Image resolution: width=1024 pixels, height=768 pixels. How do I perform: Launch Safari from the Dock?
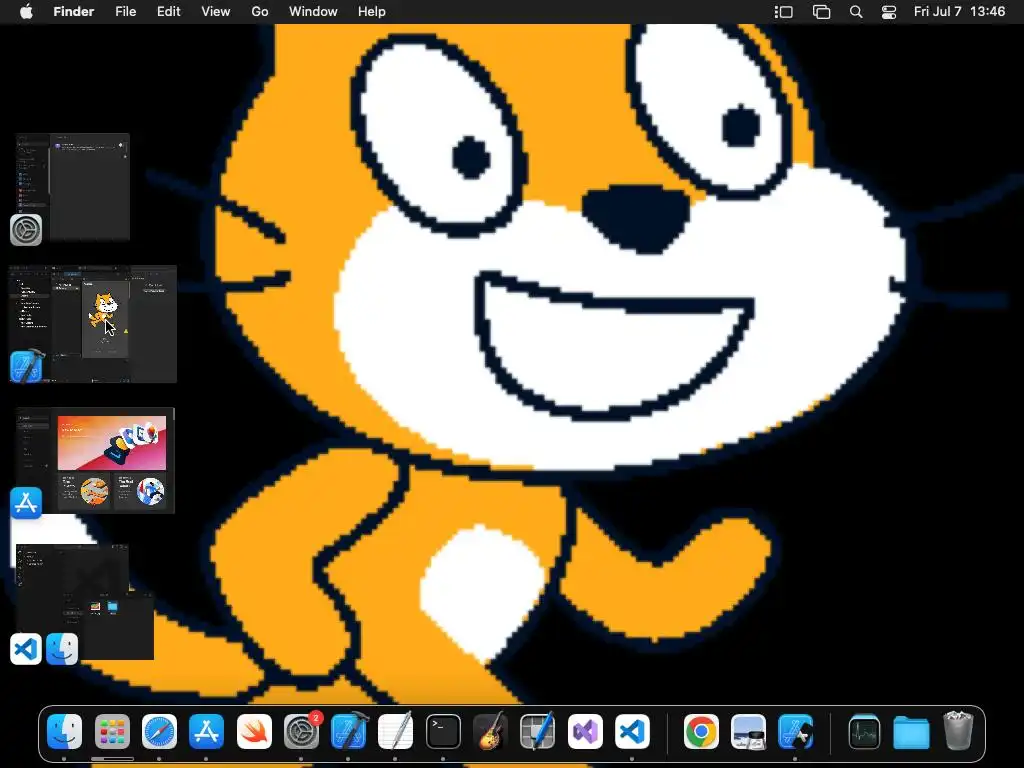pyautogui.click(x=159, y=731)
